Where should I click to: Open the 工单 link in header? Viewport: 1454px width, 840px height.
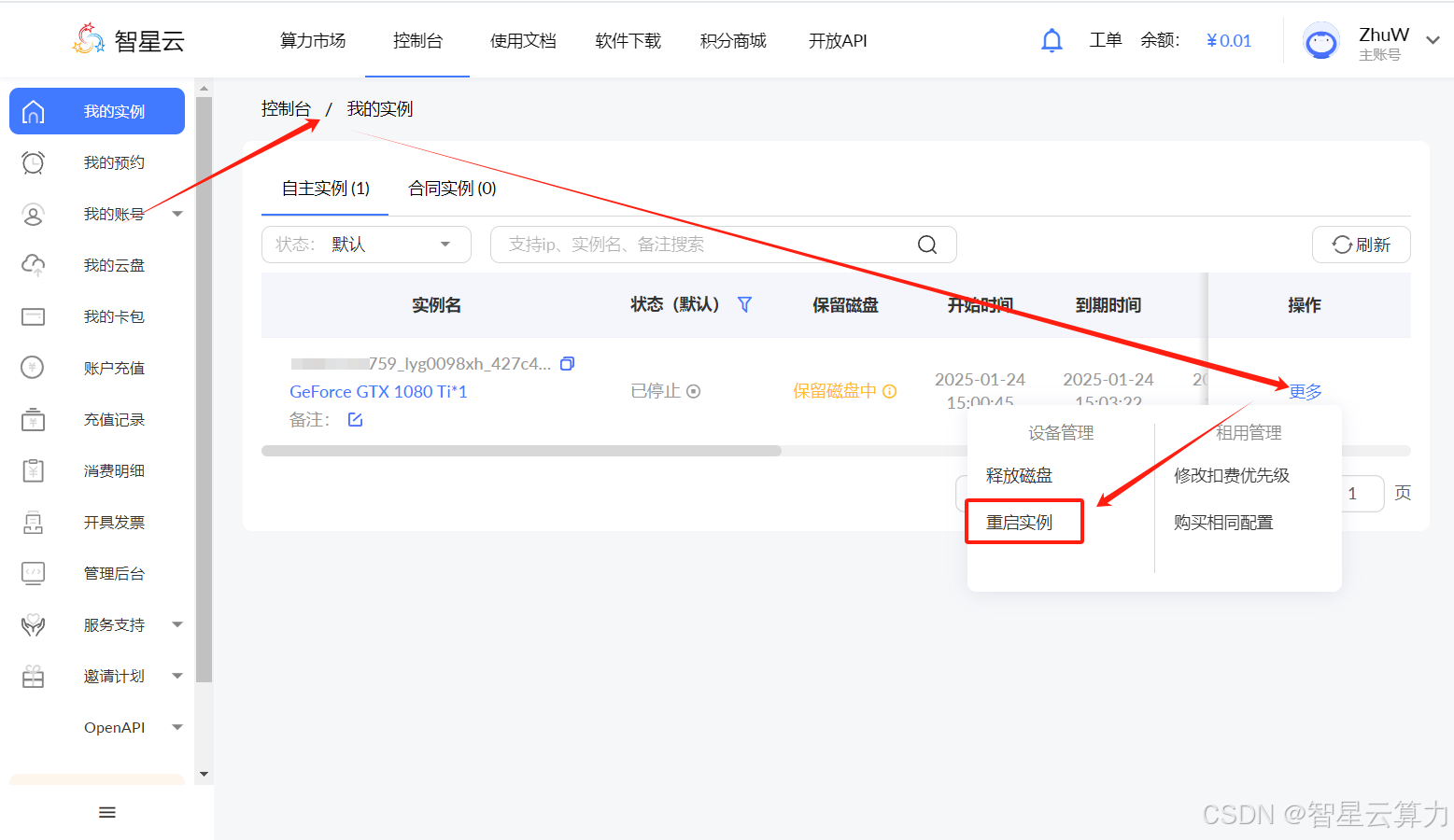click(x=1106, y=40)
